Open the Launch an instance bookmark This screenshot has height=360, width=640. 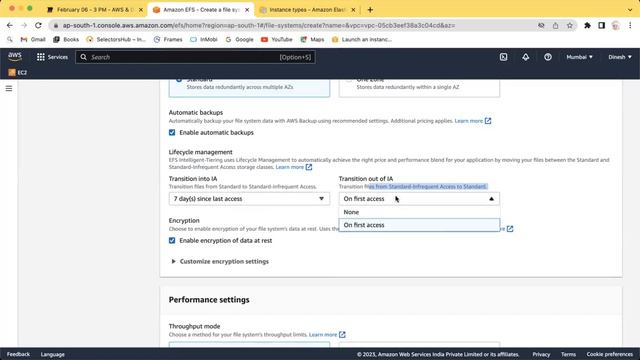click(x=362, y=39)
